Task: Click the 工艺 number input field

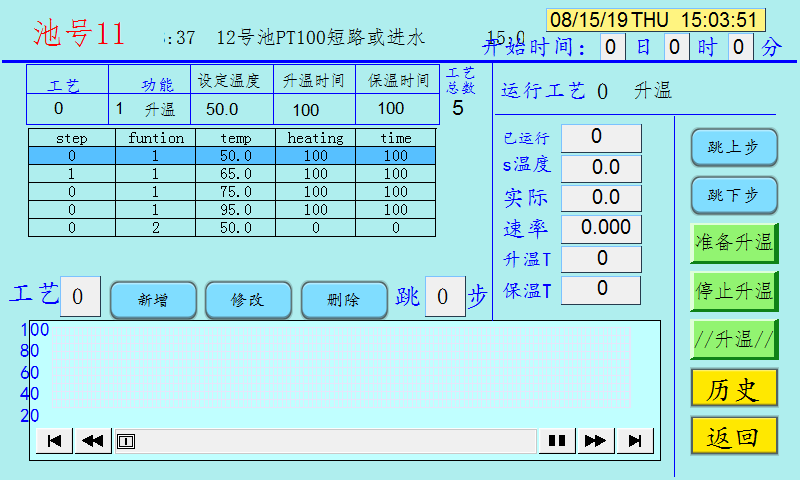Action: (80, 297)
